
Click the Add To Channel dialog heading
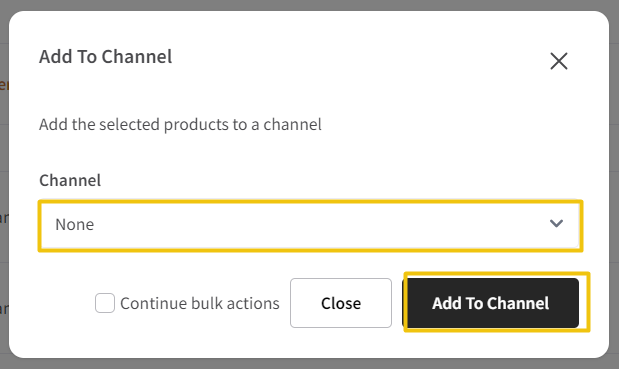coord(105,56)
